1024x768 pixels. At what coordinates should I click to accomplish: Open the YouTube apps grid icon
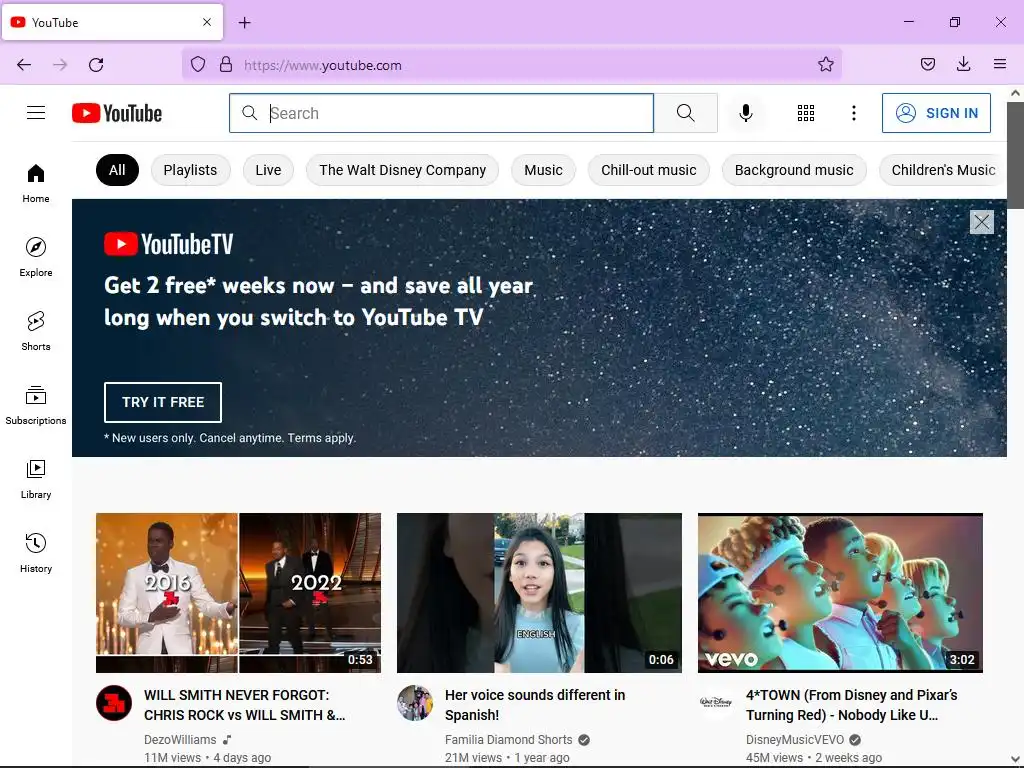(x=806, y=113)
